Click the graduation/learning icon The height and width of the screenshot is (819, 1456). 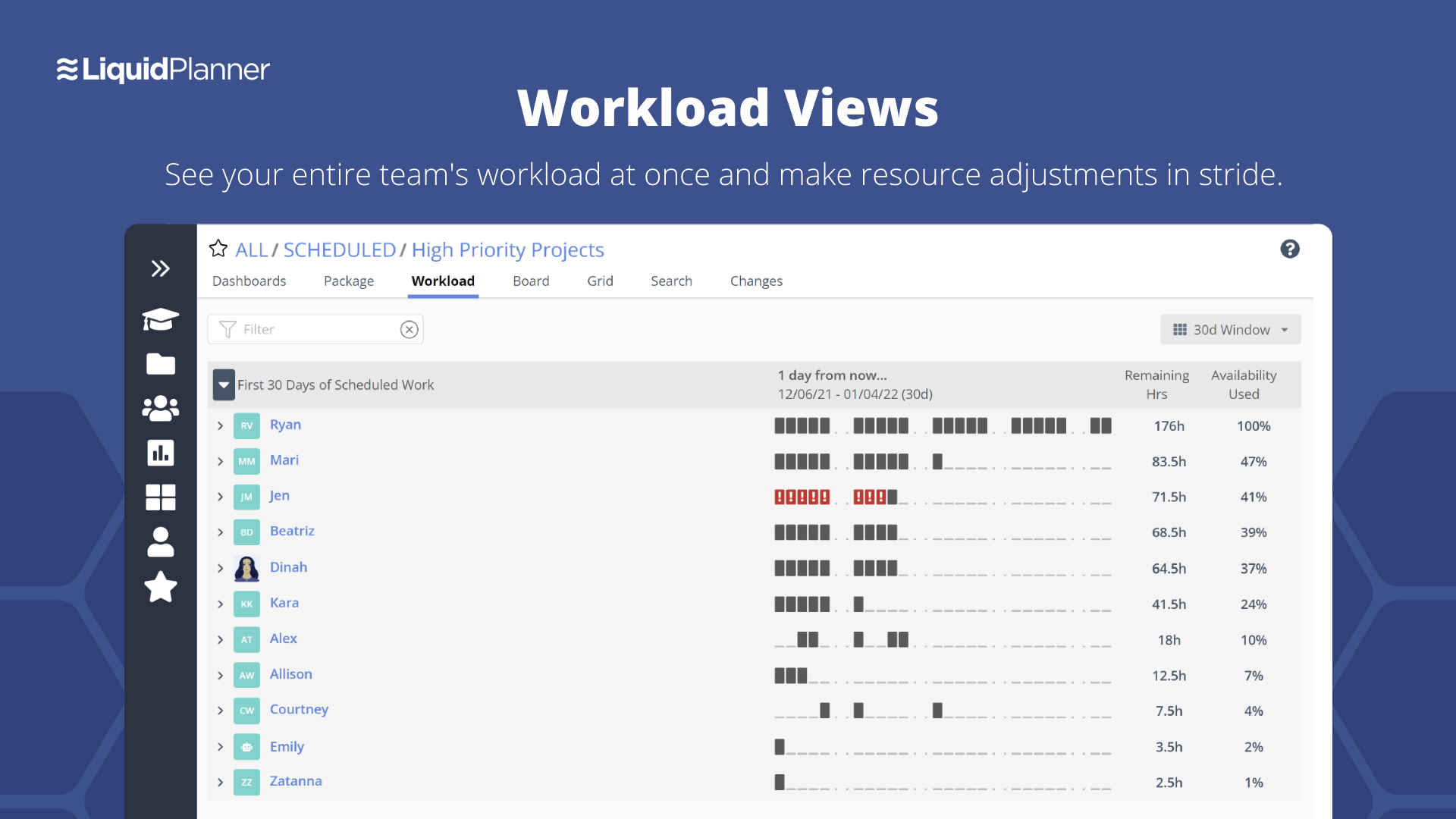159,317
